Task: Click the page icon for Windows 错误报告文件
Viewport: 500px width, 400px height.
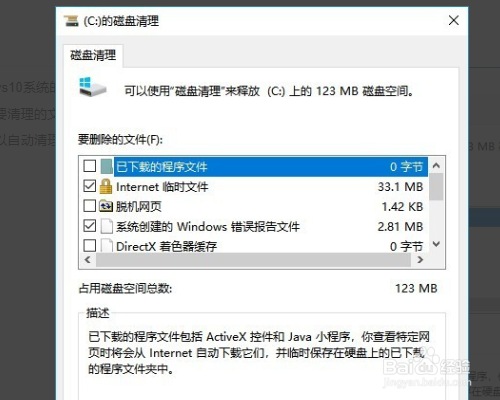Action: 107,226
